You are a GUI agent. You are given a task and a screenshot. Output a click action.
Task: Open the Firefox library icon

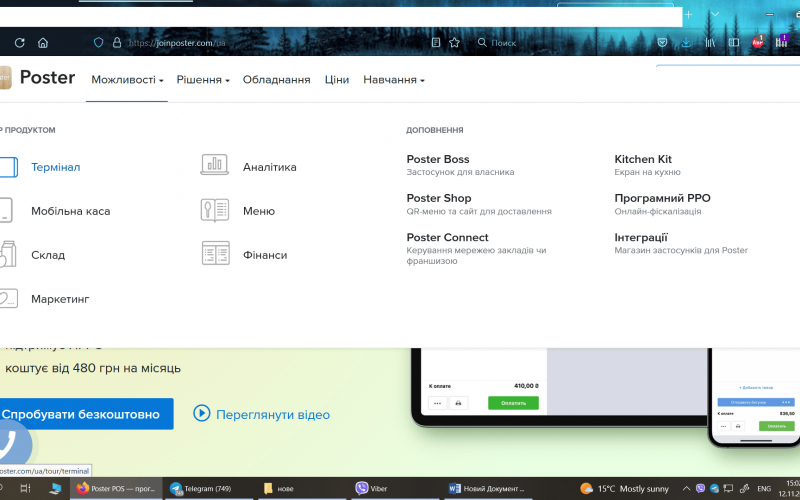710,43
